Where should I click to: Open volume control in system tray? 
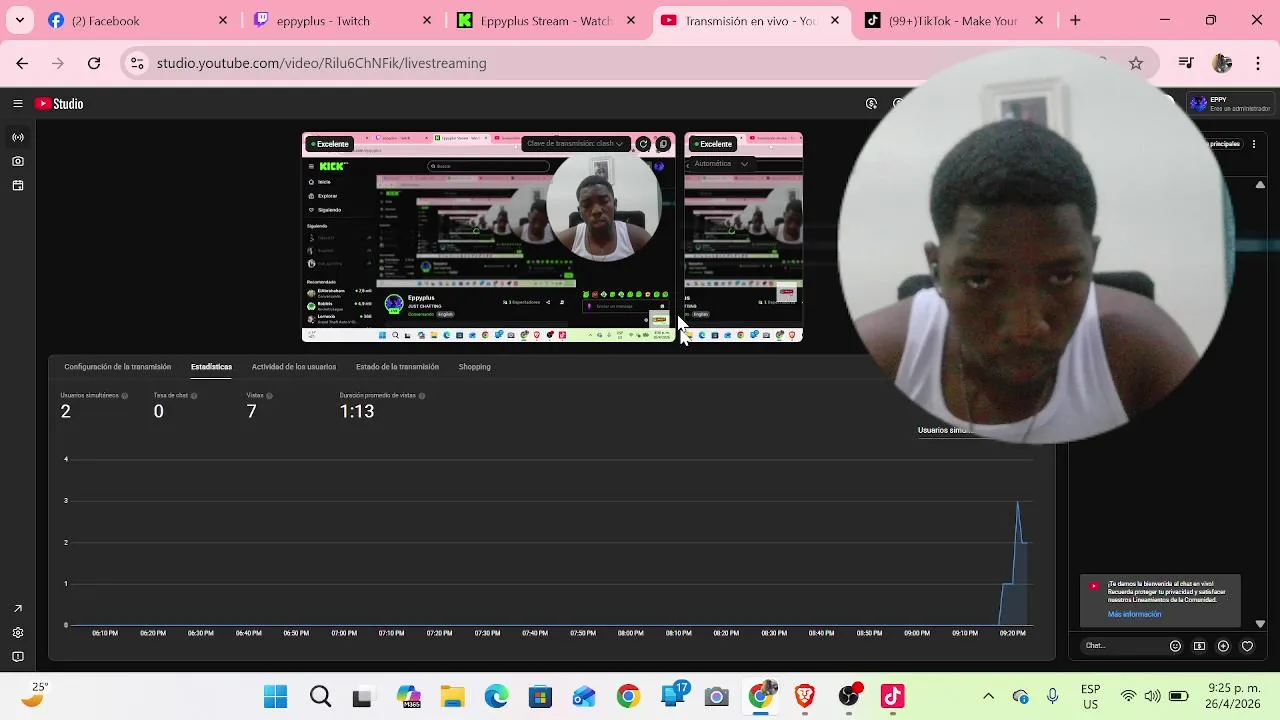point(1153,696)
